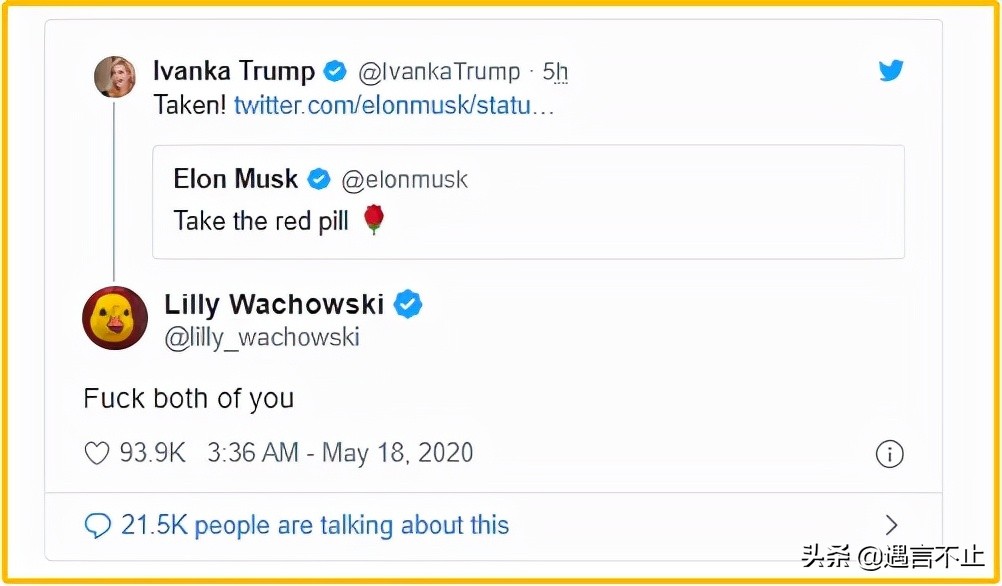Open the twitter.com/elonmusk status link
Viewport: 1002px width, 586px height.
[x=394, y=105]
